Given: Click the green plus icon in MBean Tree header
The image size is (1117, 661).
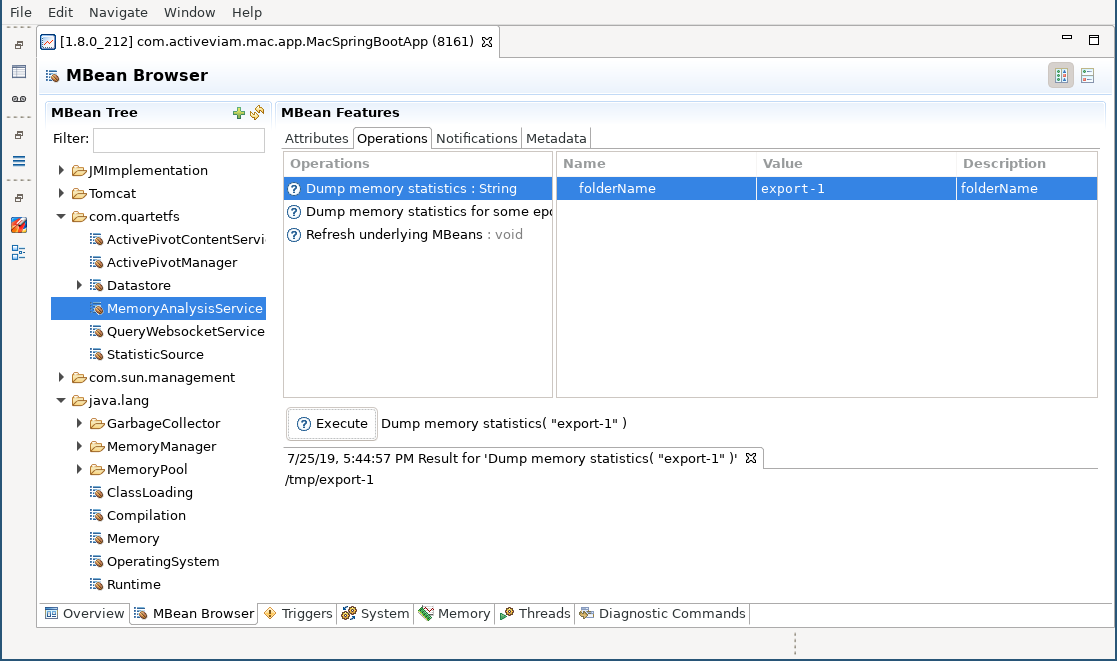Looking at the screenshot, I should [239, 112].
